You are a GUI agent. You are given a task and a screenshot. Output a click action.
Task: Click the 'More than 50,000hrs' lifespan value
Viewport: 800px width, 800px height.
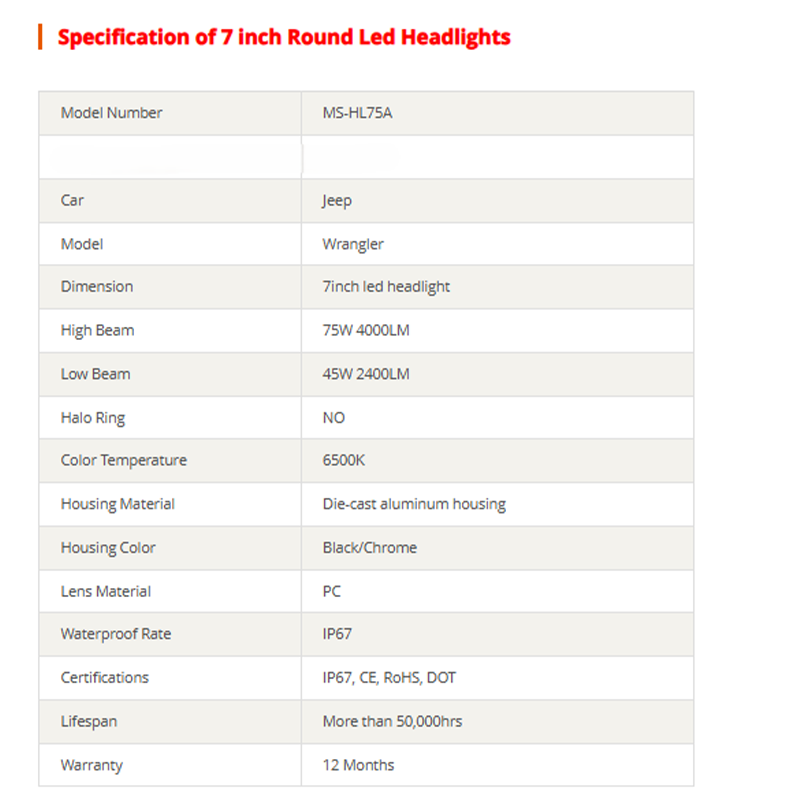(392, 721)
